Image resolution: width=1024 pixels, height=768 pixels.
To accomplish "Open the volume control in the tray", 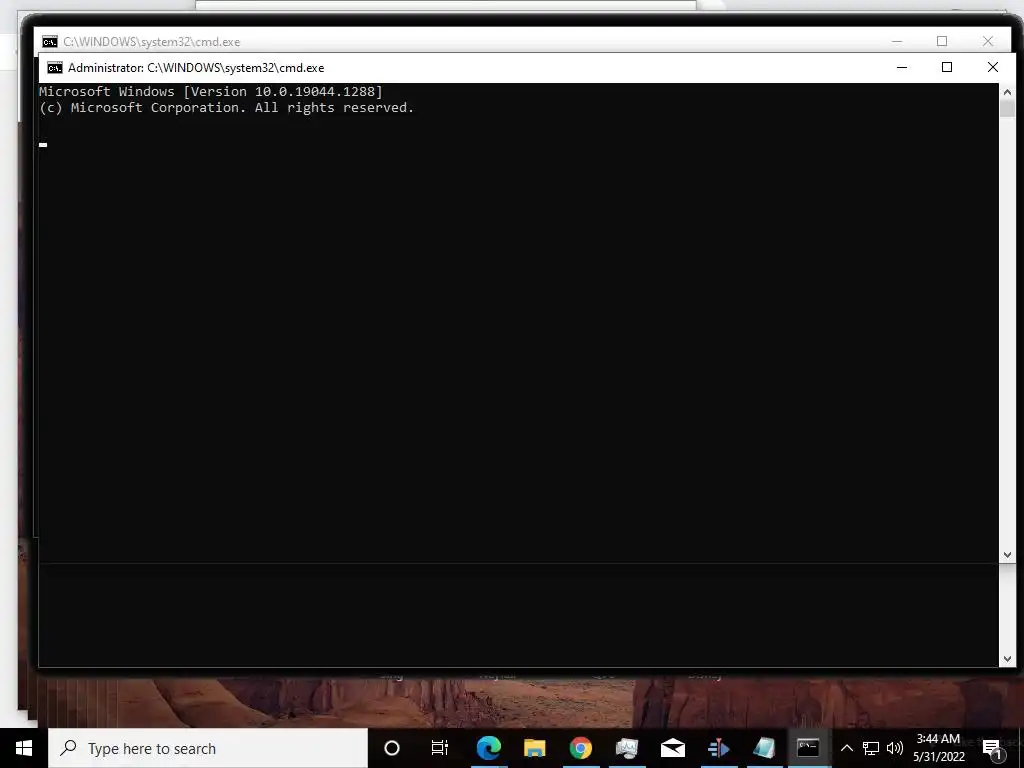I will (895, 748).
